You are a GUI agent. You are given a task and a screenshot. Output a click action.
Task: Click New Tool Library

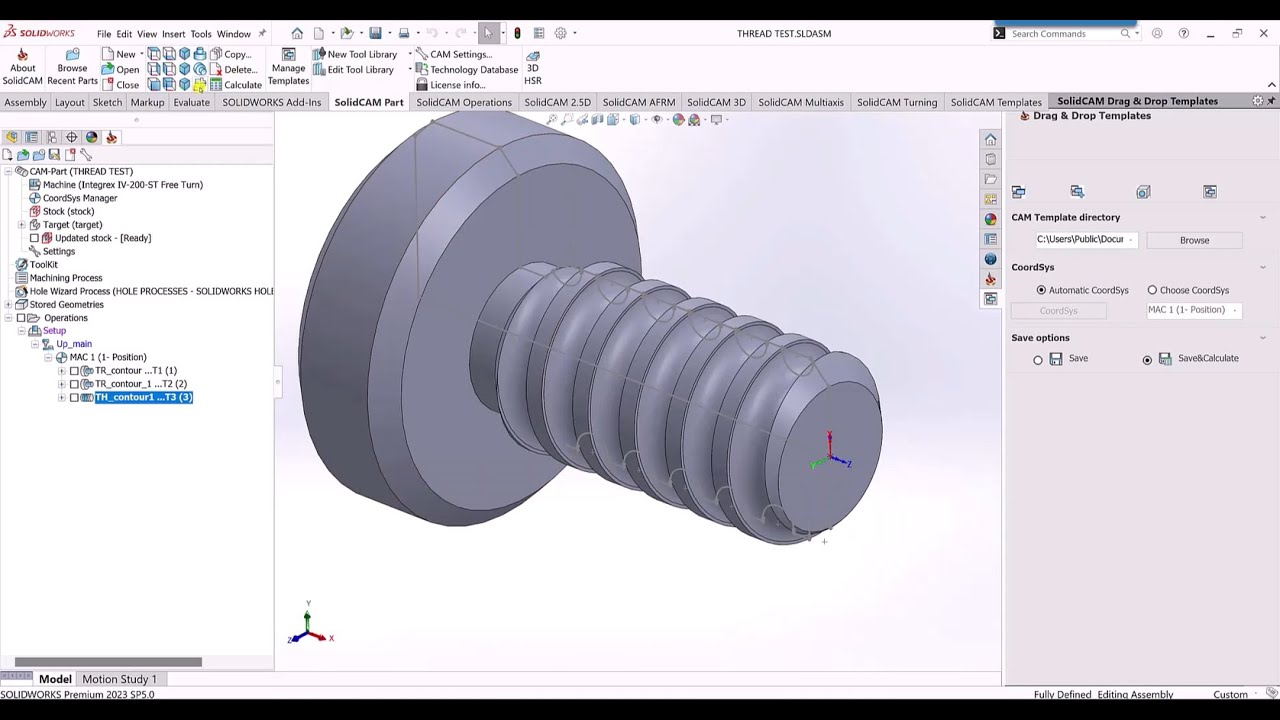pyautogui.click(x=355, y=54)
